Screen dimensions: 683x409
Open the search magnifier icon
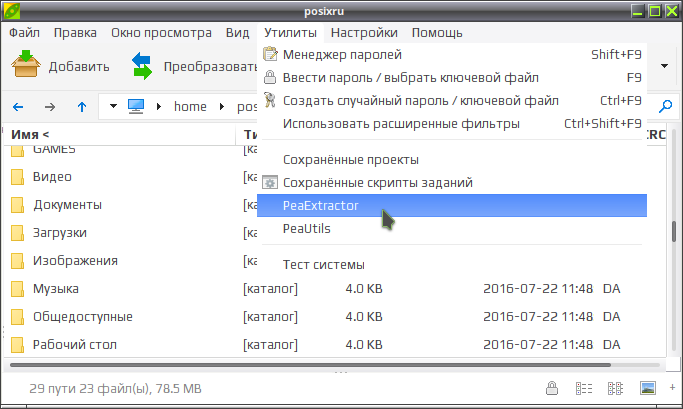pos(666,106)
